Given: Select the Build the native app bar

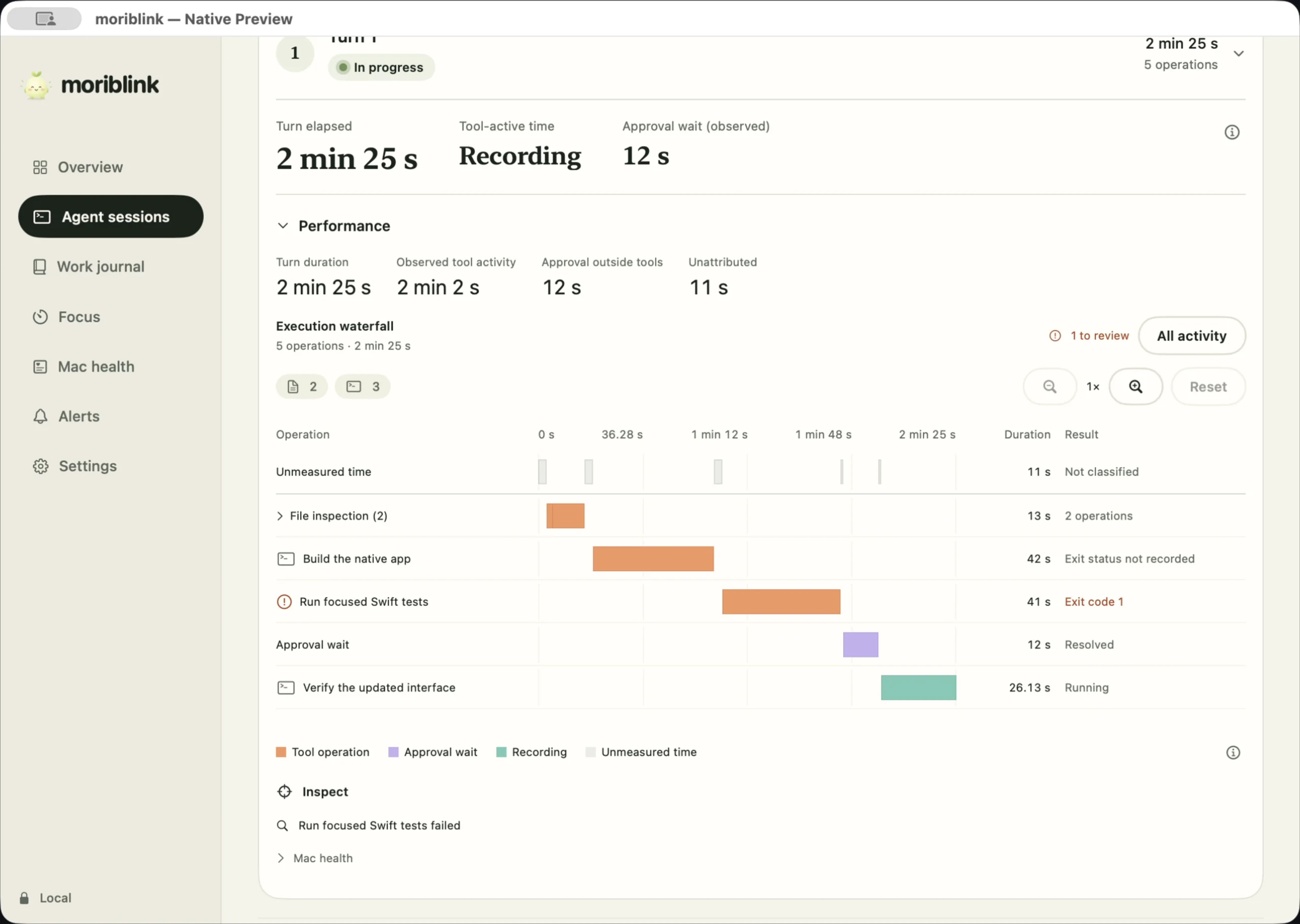Looking at the screenshot, I should click(653, 559).
